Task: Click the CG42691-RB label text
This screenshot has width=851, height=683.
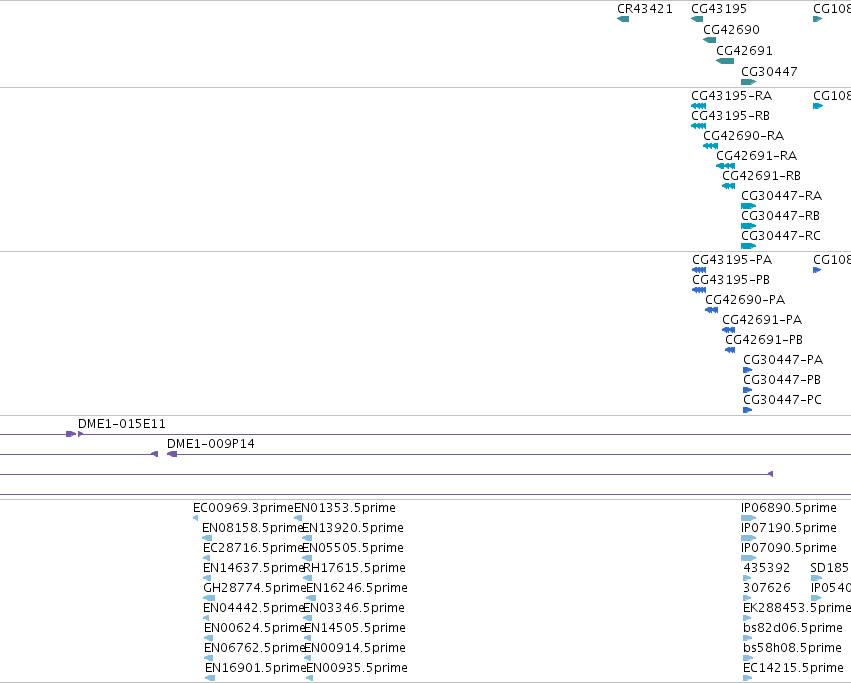Action: coord(761,176)
